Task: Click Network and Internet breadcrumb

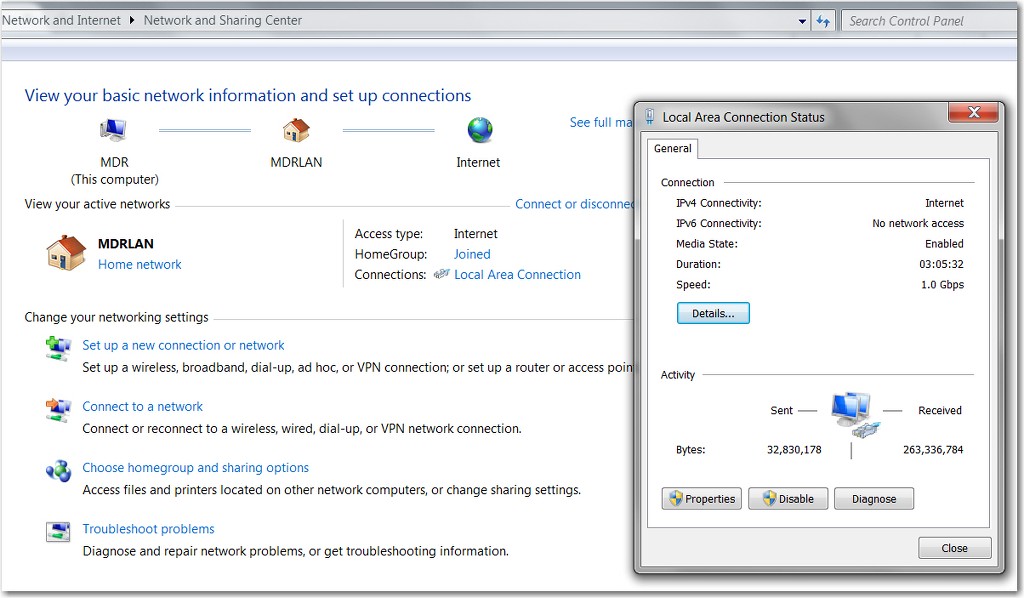Action: [61, 20]
